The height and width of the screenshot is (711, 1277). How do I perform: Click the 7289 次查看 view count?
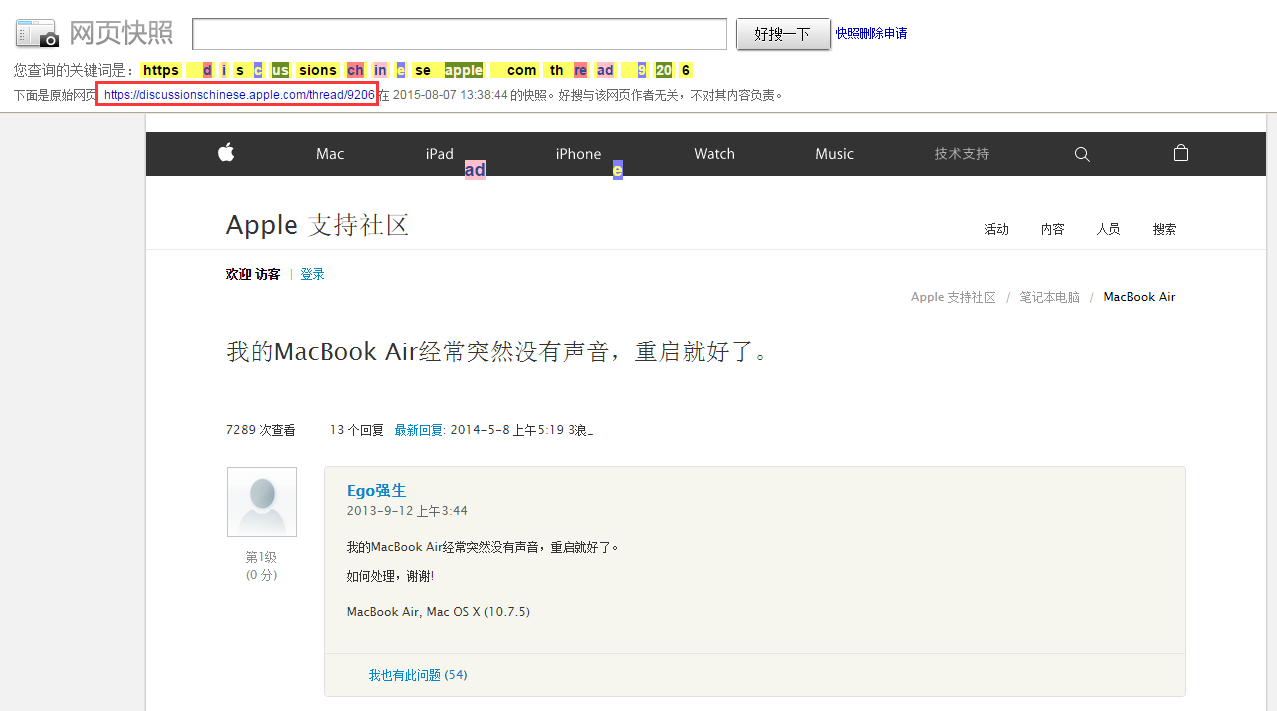tap(261, 430)
